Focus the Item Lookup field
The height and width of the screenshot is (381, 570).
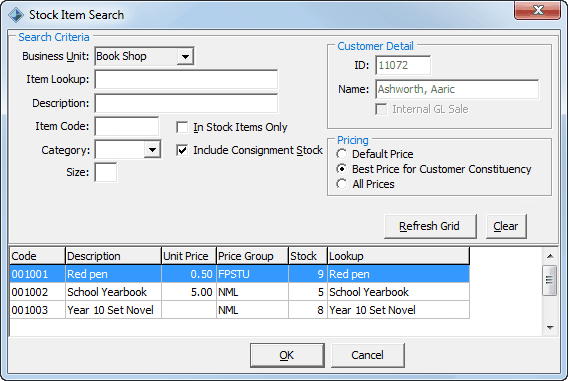click(186, 79)
